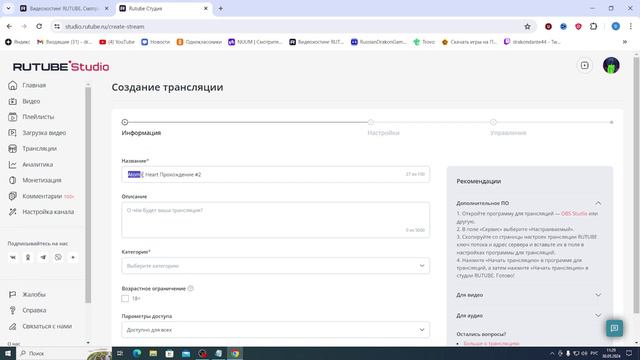Open the Task View taskbar button
Image resolution: width=640 pixels, height=360 pixels.
120,353
